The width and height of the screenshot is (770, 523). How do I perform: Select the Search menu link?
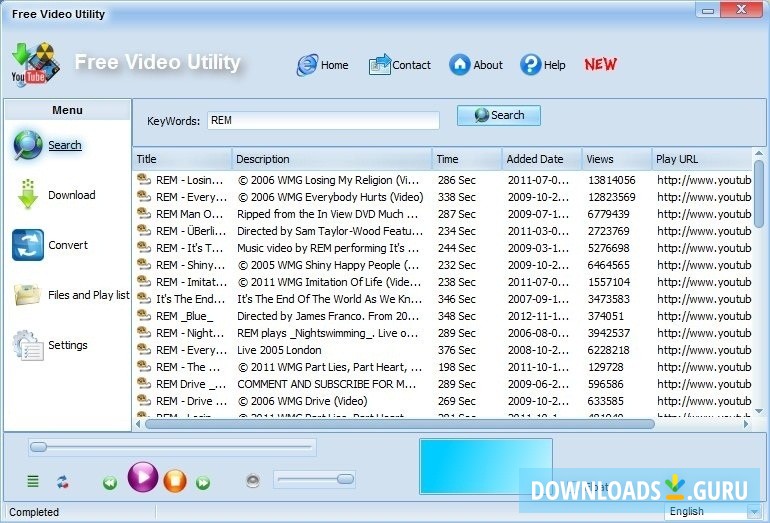pos(65,145)
